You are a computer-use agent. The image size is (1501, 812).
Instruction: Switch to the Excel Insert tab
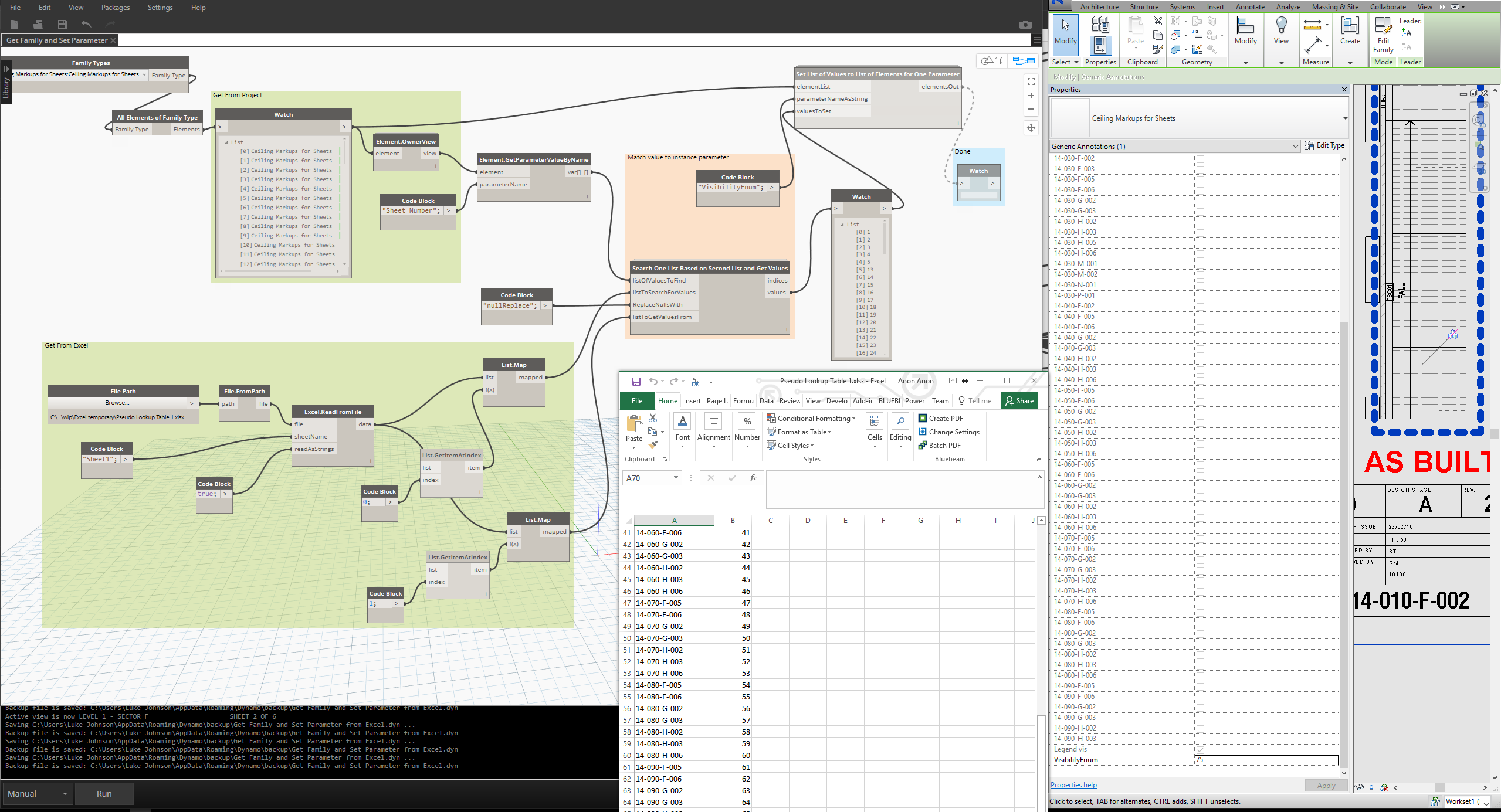(692, 401)
